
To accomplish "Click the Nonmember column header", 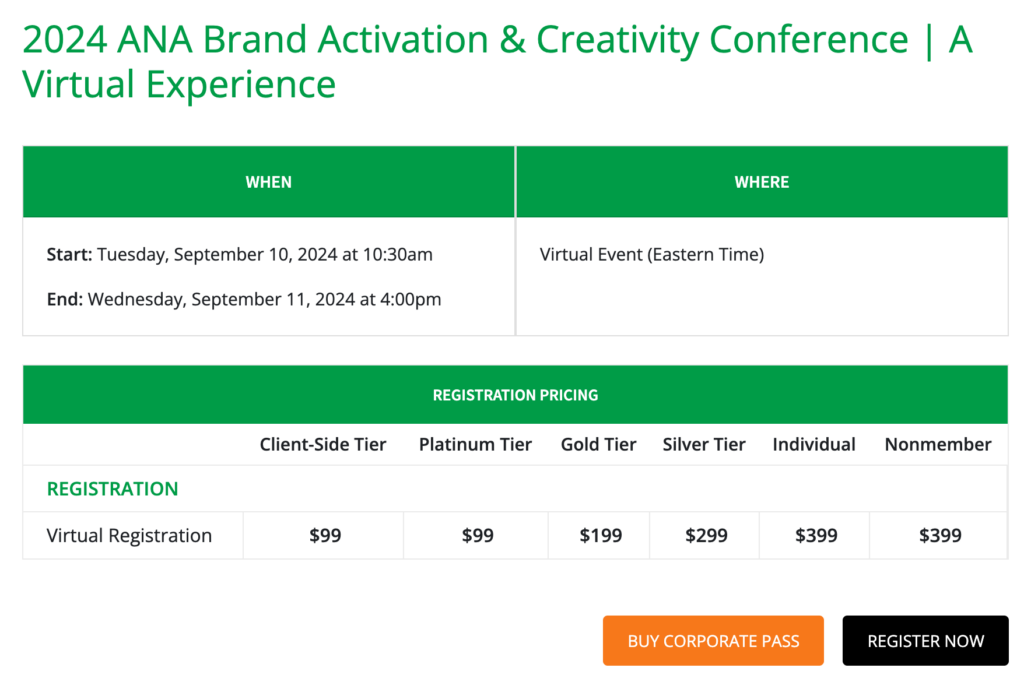I will (938, 445).
